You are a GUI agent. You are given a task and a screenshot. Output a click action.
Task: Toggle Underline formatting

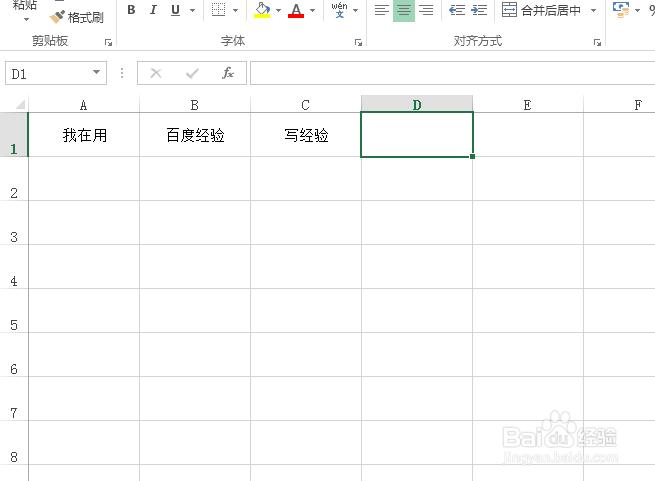click(x=175, y=10)
